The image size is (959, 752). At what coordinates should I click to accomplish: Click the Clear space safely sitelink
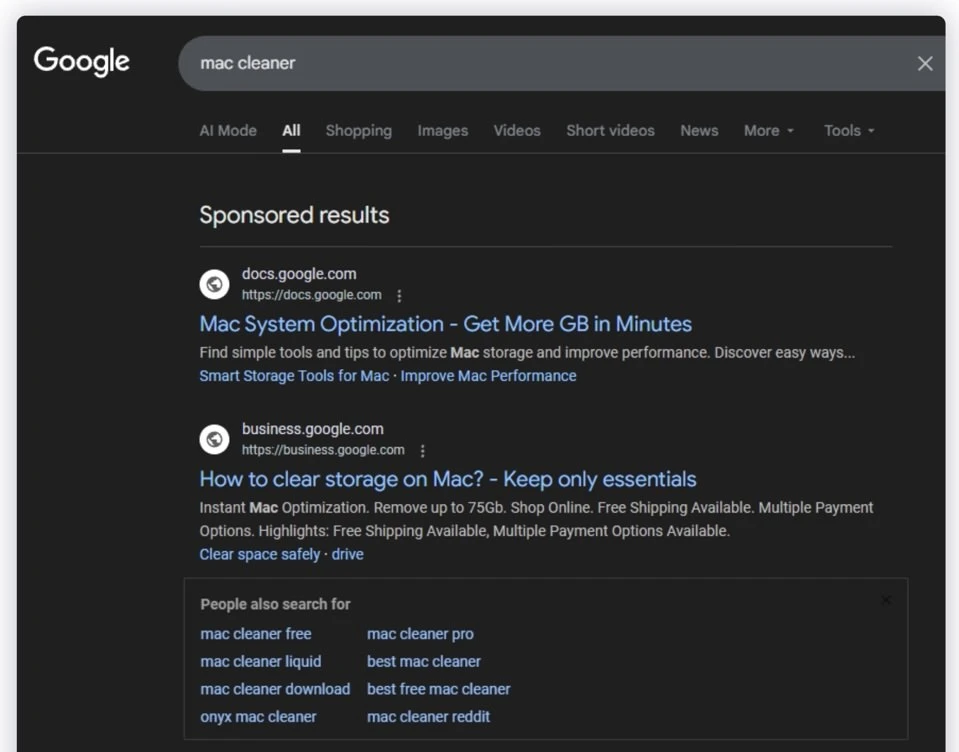259,554
